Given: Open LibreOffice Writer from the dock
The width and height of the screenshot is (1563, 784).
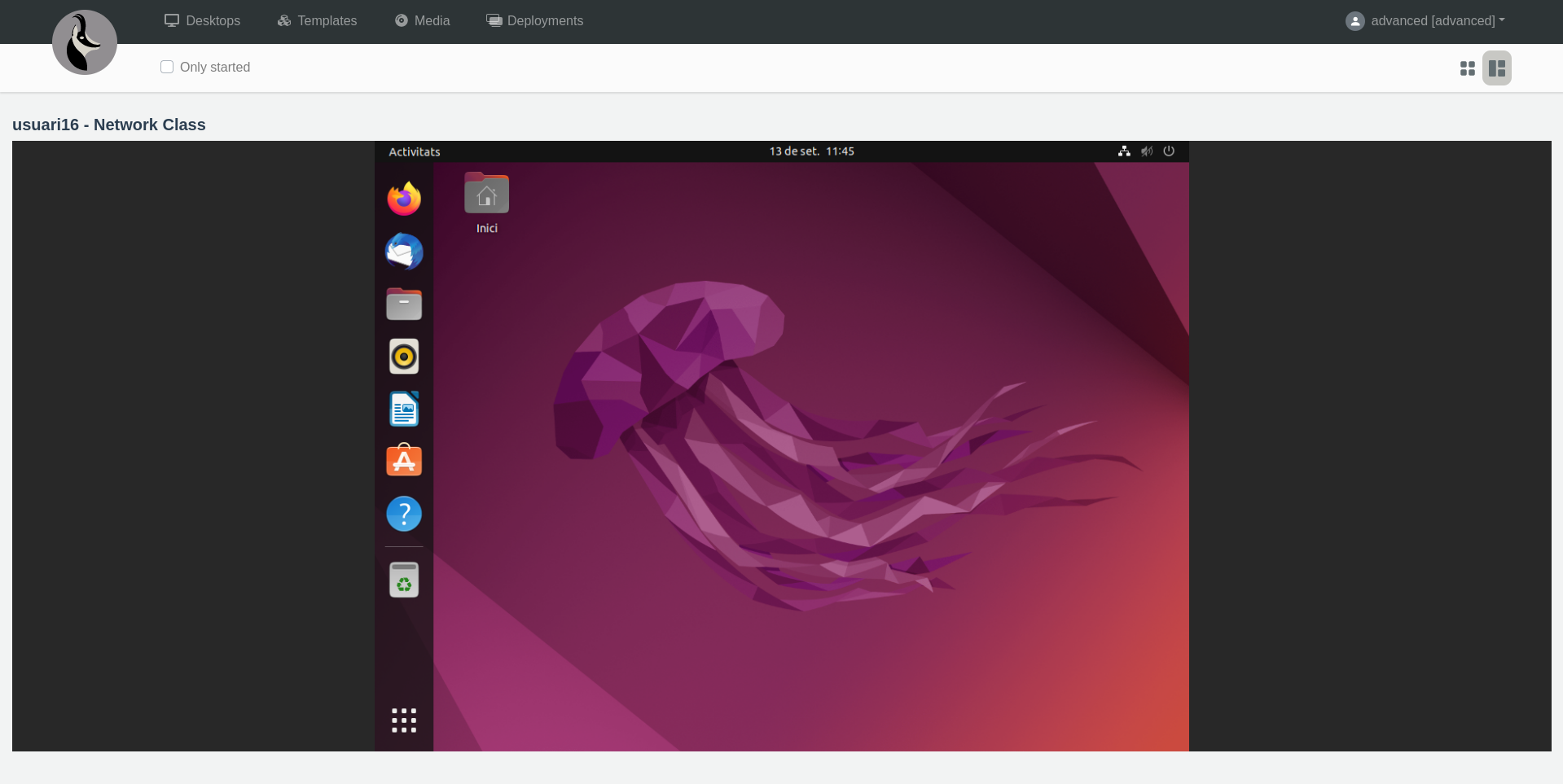Looking at the screenshot, I should pyautogui.click(x=404, y=409).
